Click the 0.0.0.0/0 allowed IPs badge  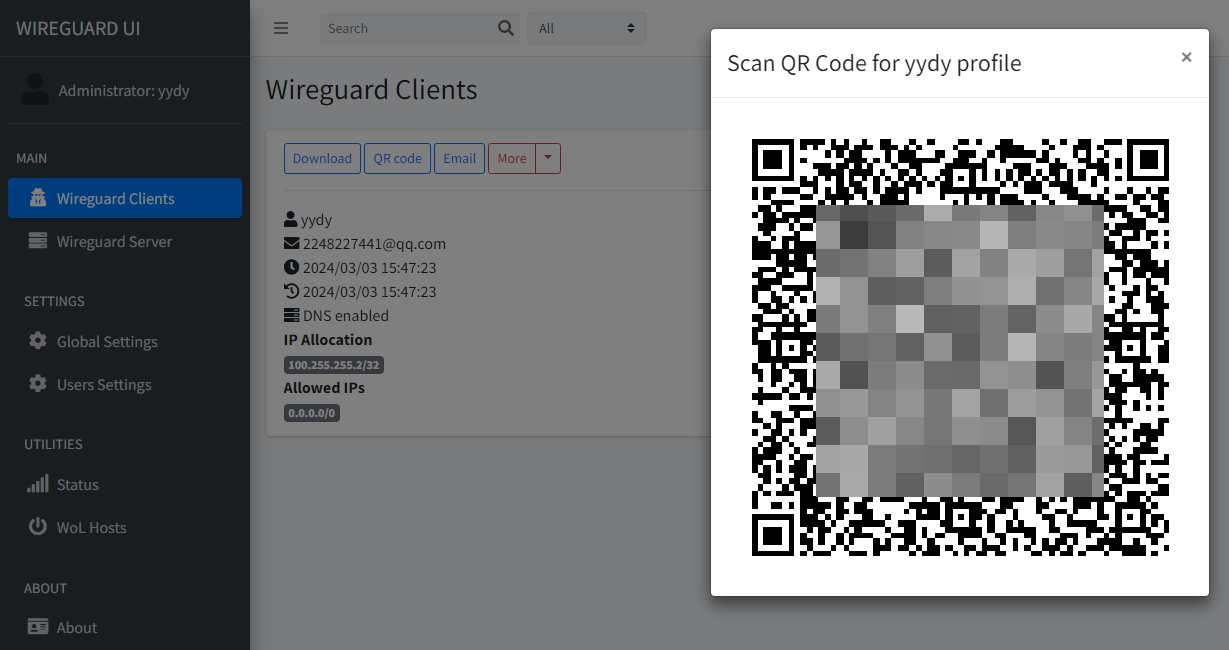click(x=312, y=413)
